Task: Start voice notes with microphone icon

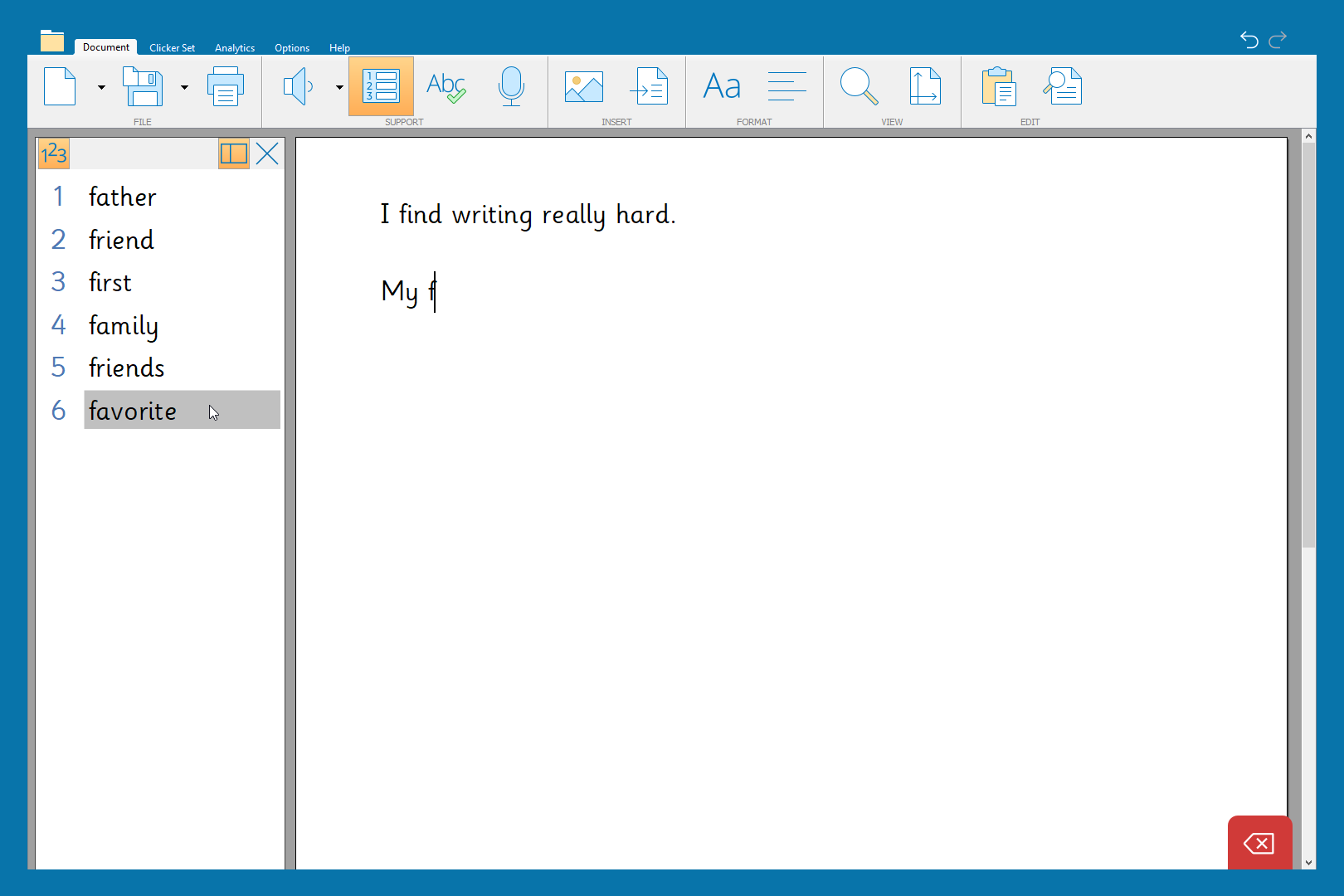Action: coord(511,86)
